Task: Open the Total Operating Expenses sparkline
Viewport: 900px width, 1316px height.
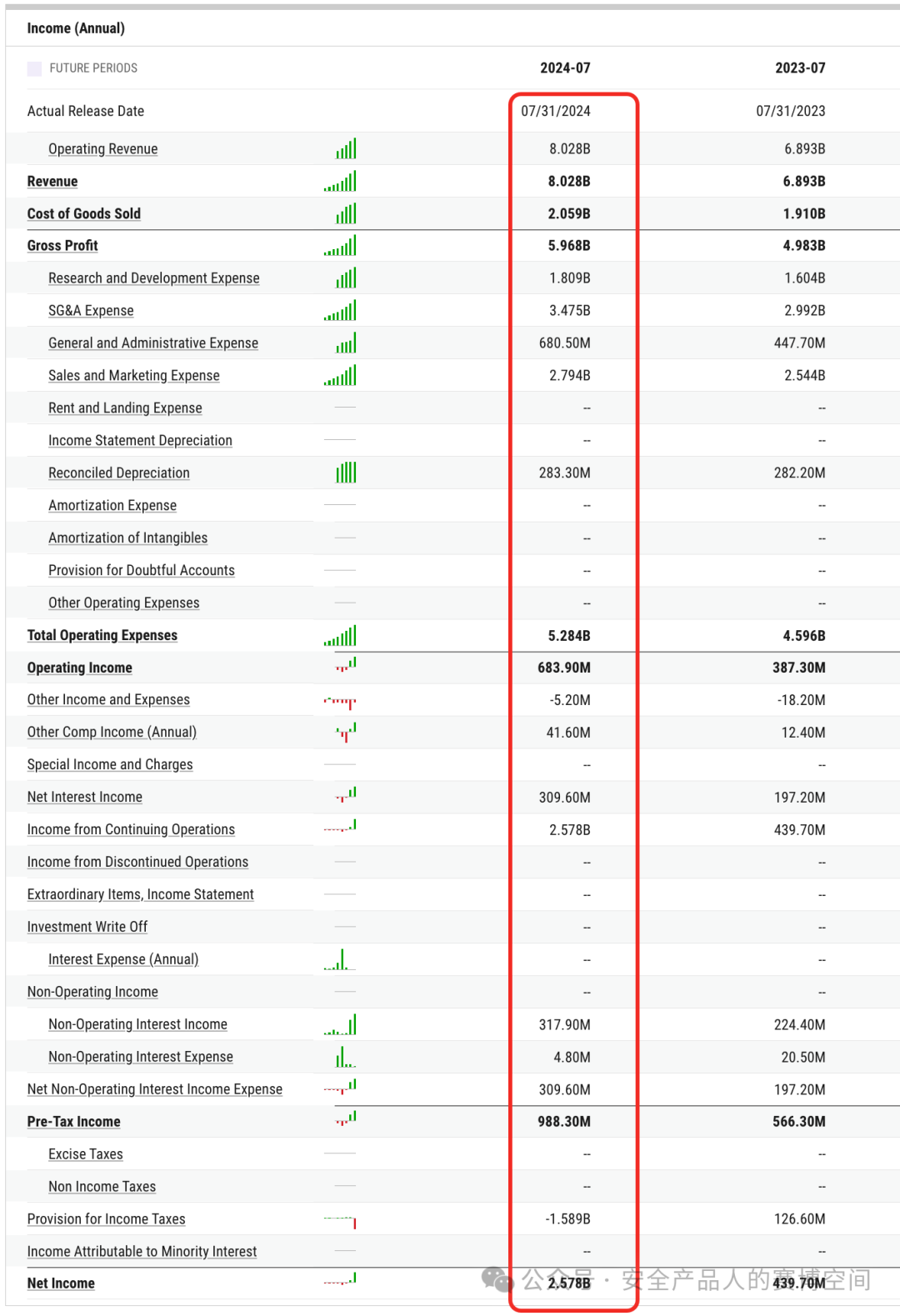Action: [x=340, y=635]
